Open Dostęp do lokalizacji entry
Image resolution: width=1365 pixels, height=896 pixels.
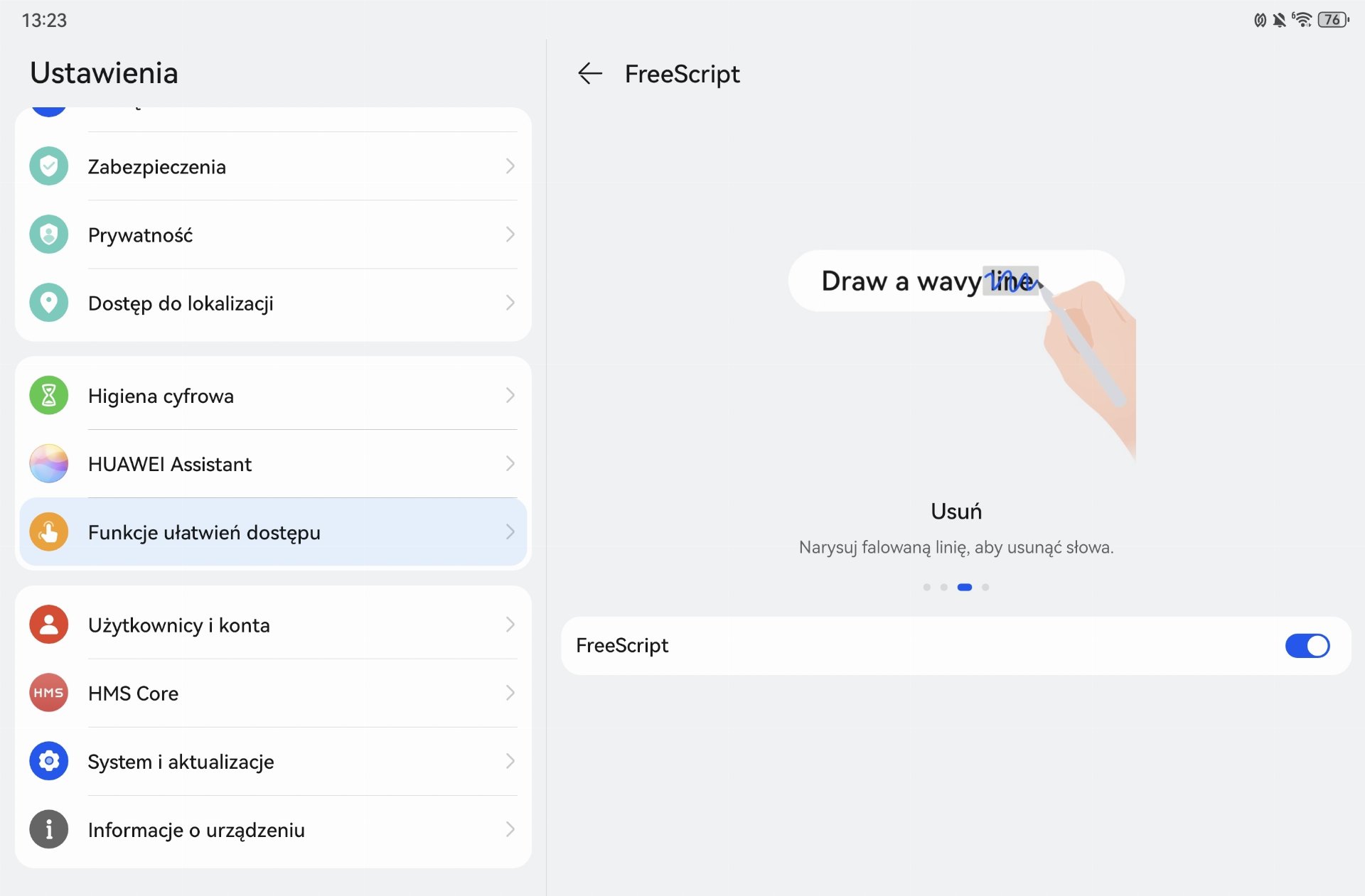(181, 303)
